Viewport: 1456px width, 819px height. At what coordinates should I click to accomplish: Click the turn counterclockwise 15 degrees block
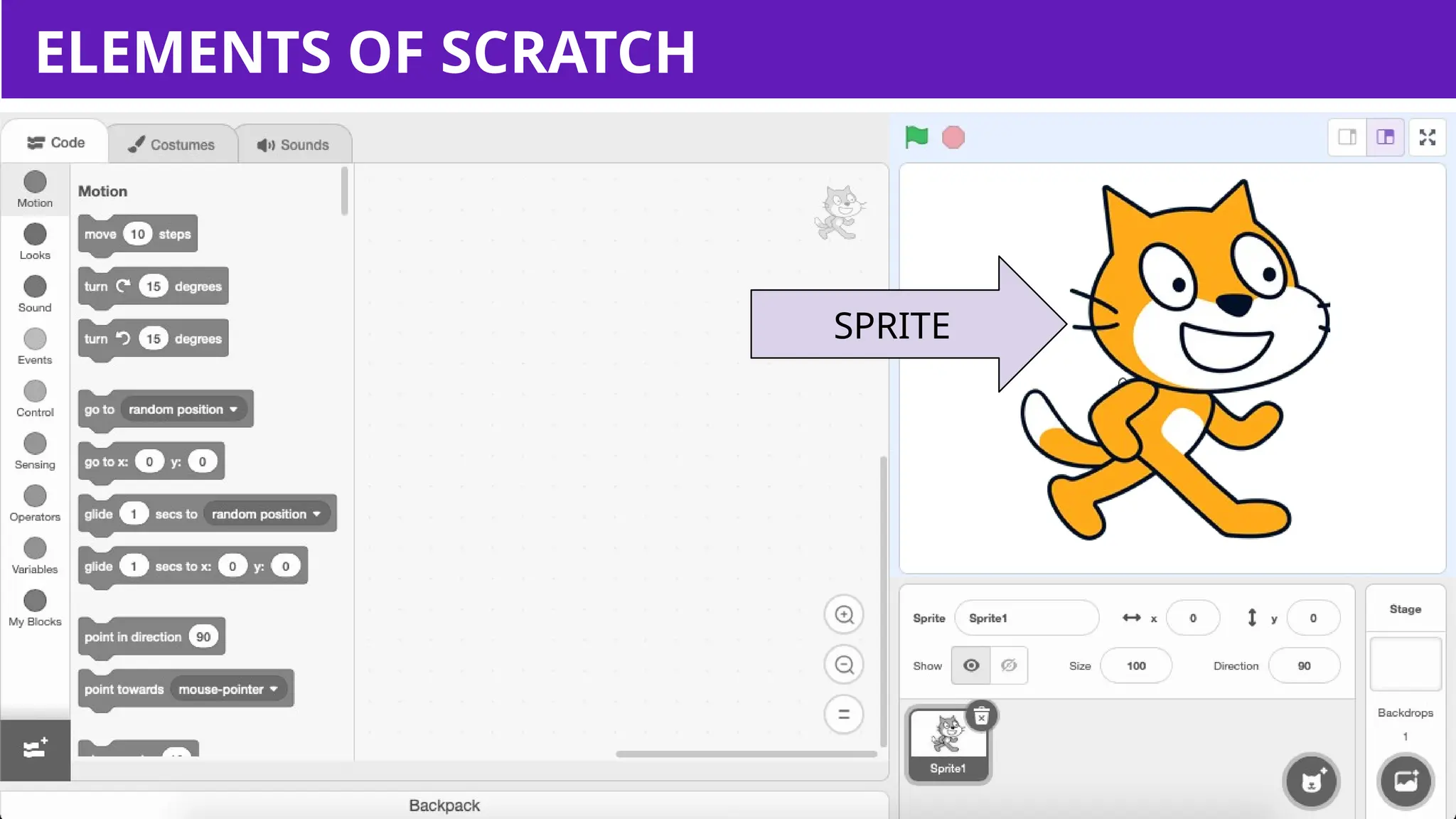[153, 340]
